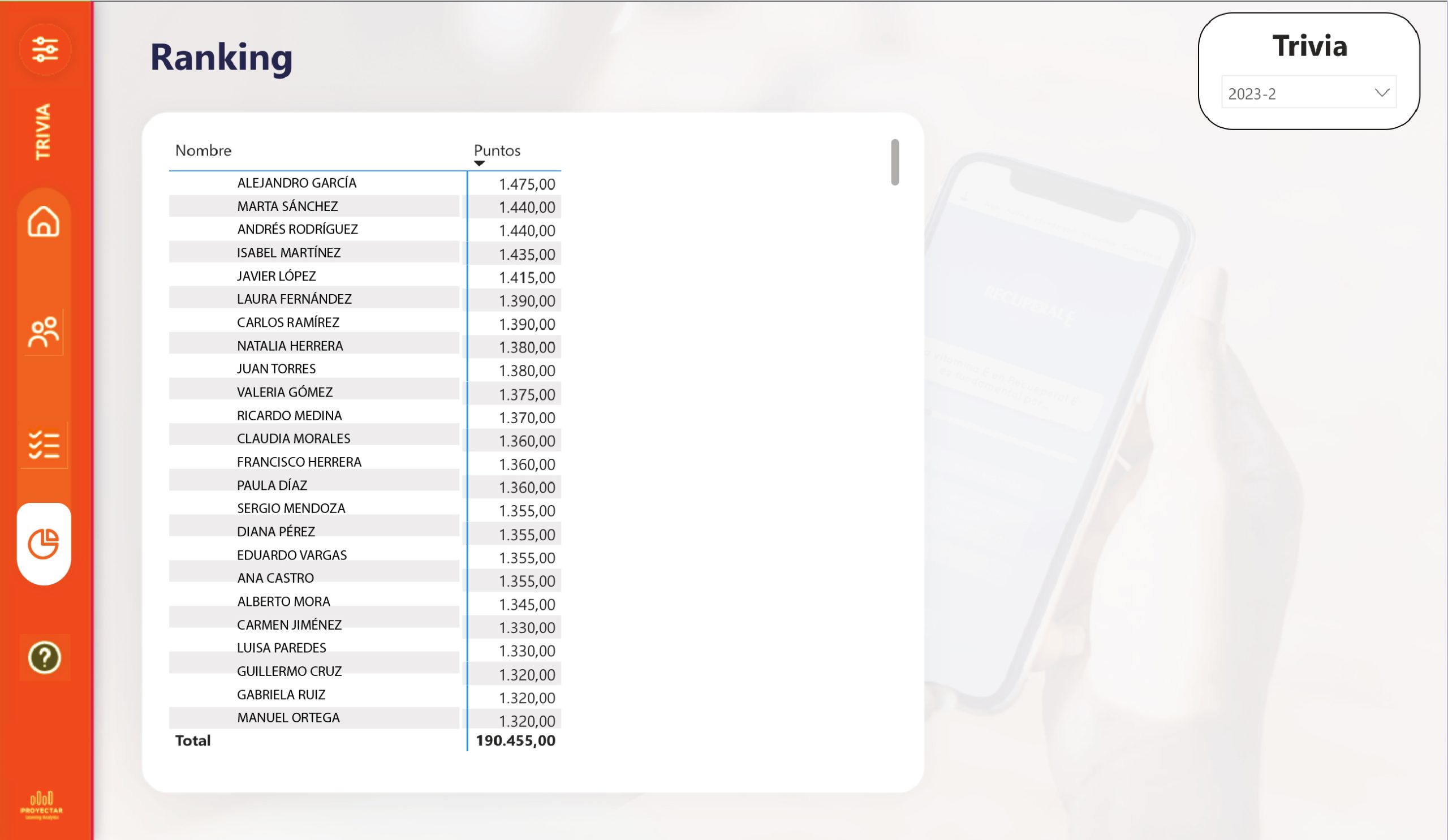Select the pie chart ranking icon
The width and height of the screenshot is (1448, 840).
(44, 544)
